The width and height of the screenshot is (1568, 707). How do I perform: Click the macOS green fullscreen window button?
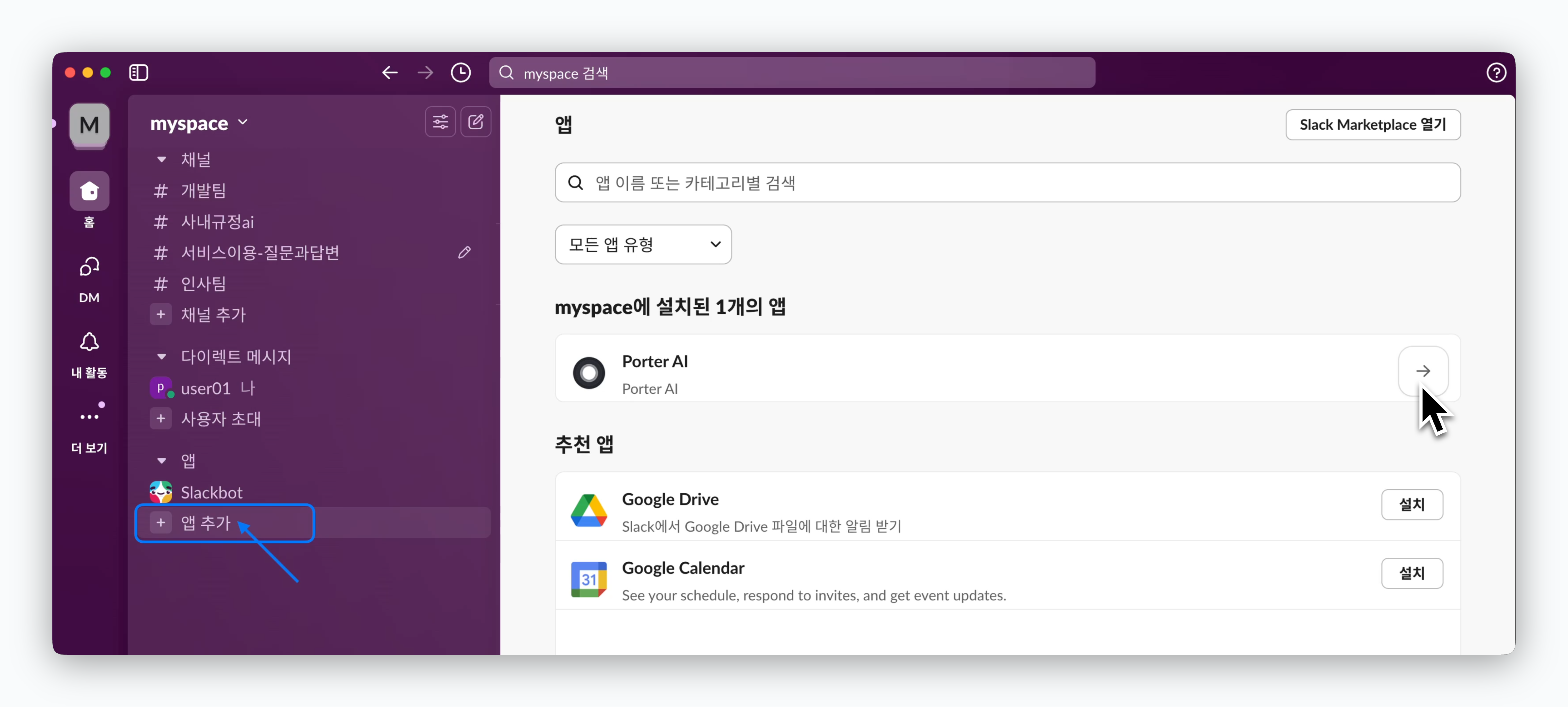click(105, 72)
